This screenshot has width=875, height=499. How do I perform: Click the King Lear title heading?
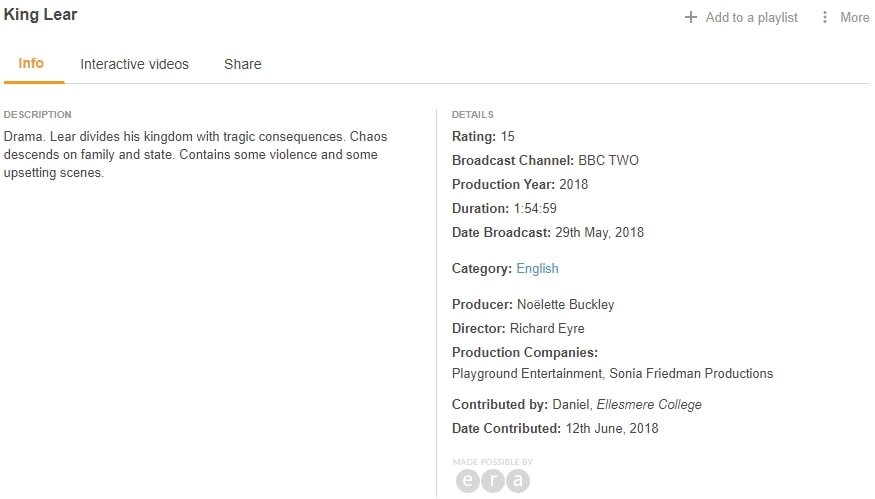[x=41, y=15]
